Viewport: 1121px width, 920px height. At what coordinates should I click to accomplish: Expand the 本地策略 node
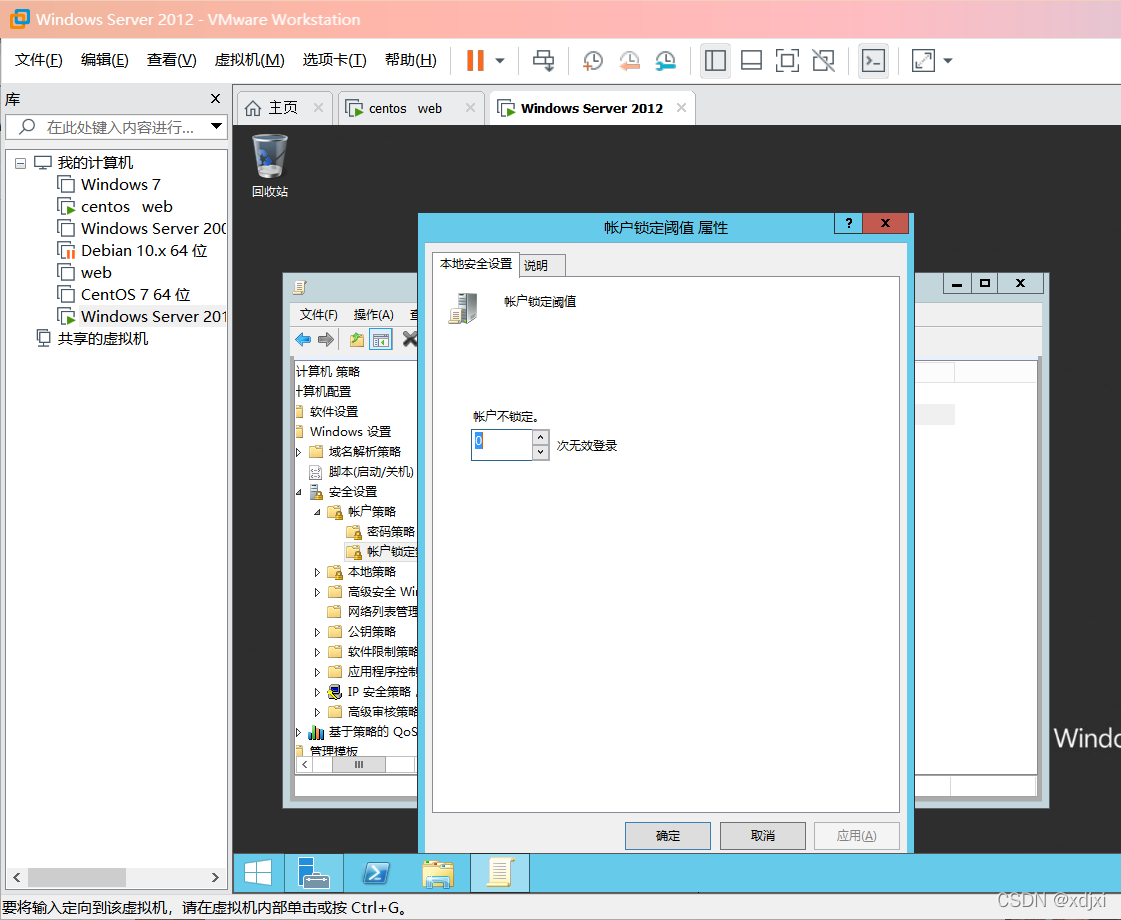click(317, 572)
